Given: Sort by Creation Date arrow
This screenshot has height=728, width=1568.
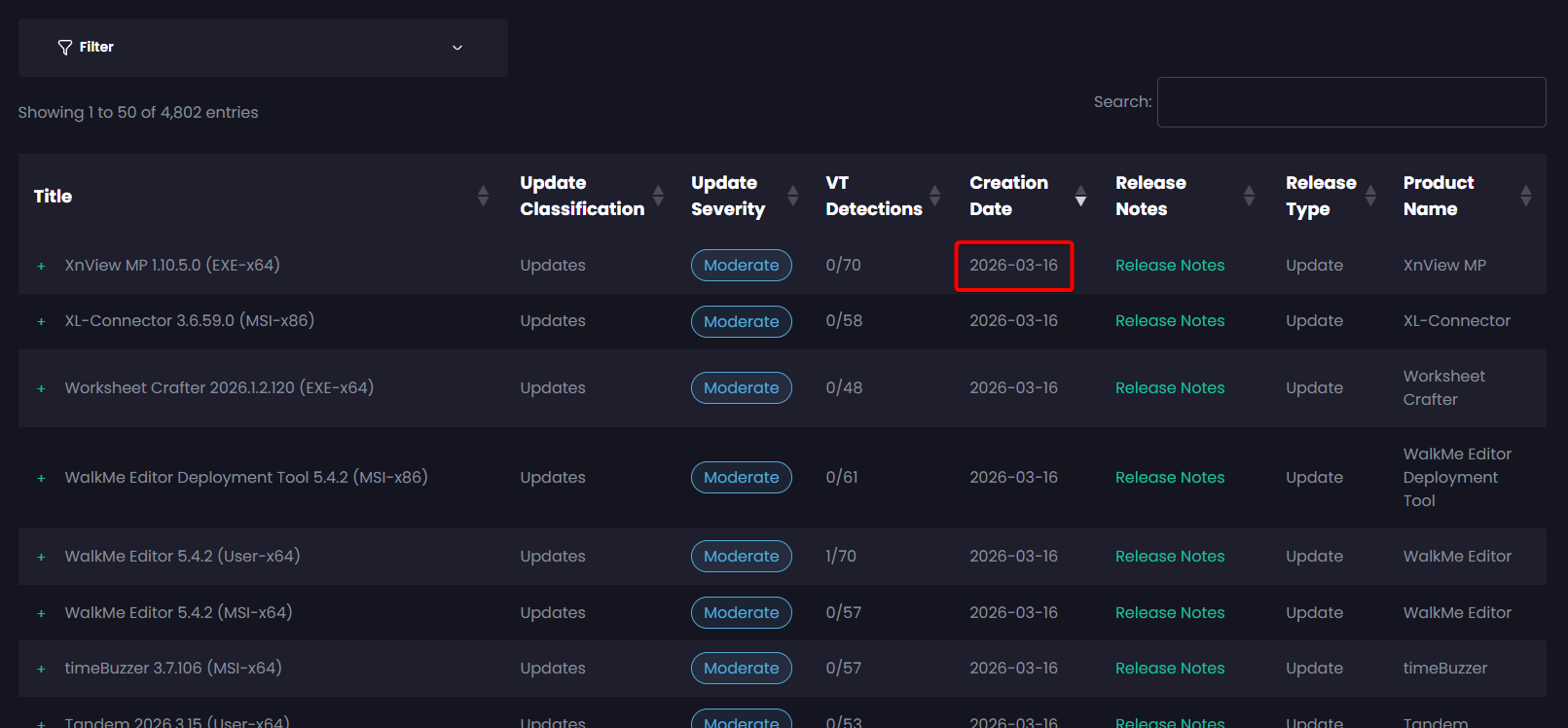Looking at the screenshot, I should tap(1080, 196).
